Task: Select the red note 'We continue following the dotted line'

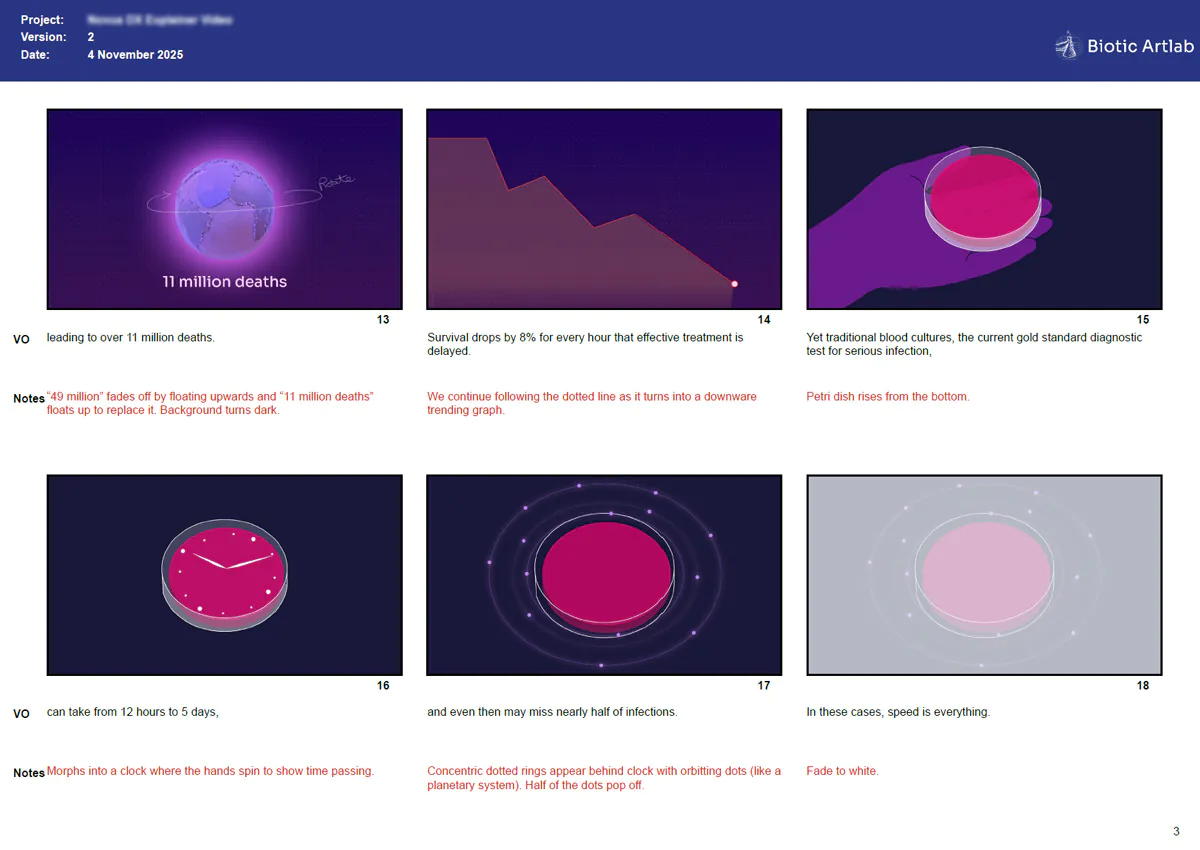Action: point(592,404)
